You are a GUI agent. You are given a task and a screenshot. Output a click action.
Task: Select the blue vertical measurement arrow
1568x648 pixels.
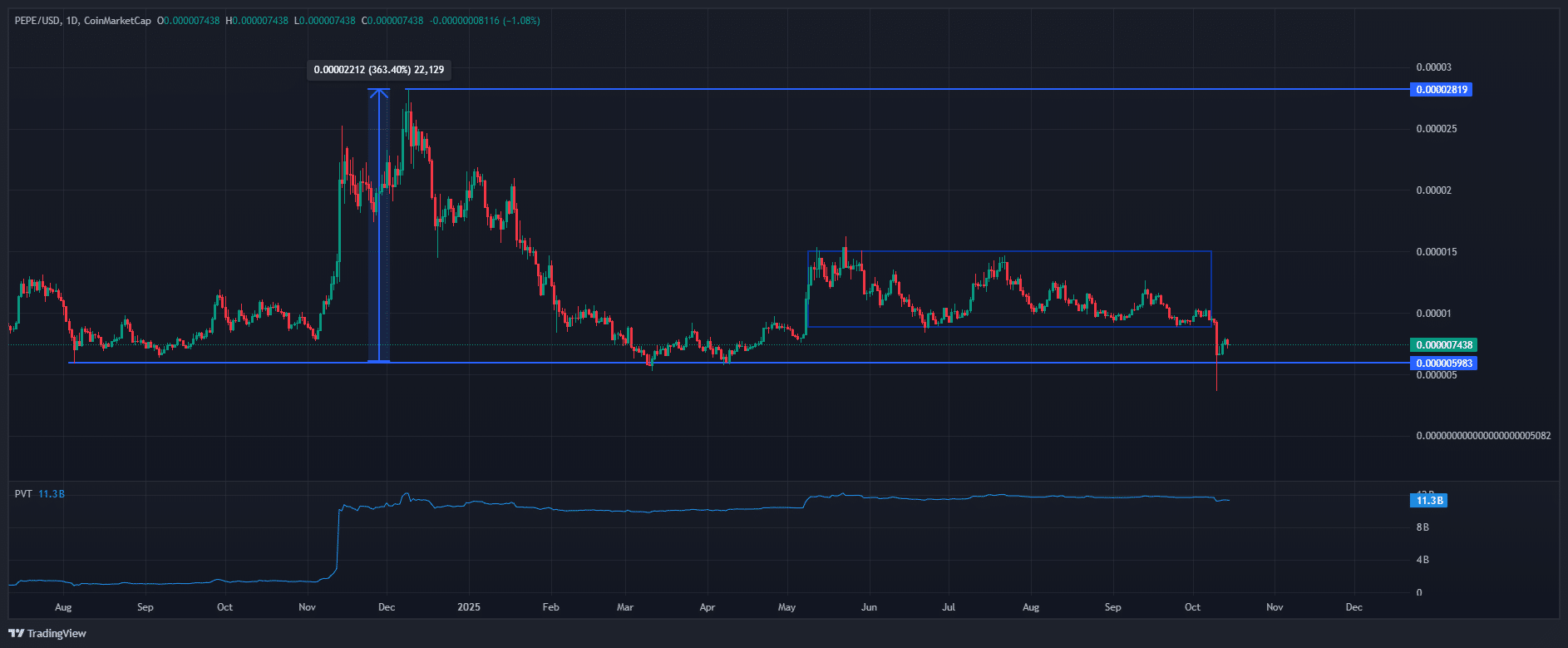379,225
